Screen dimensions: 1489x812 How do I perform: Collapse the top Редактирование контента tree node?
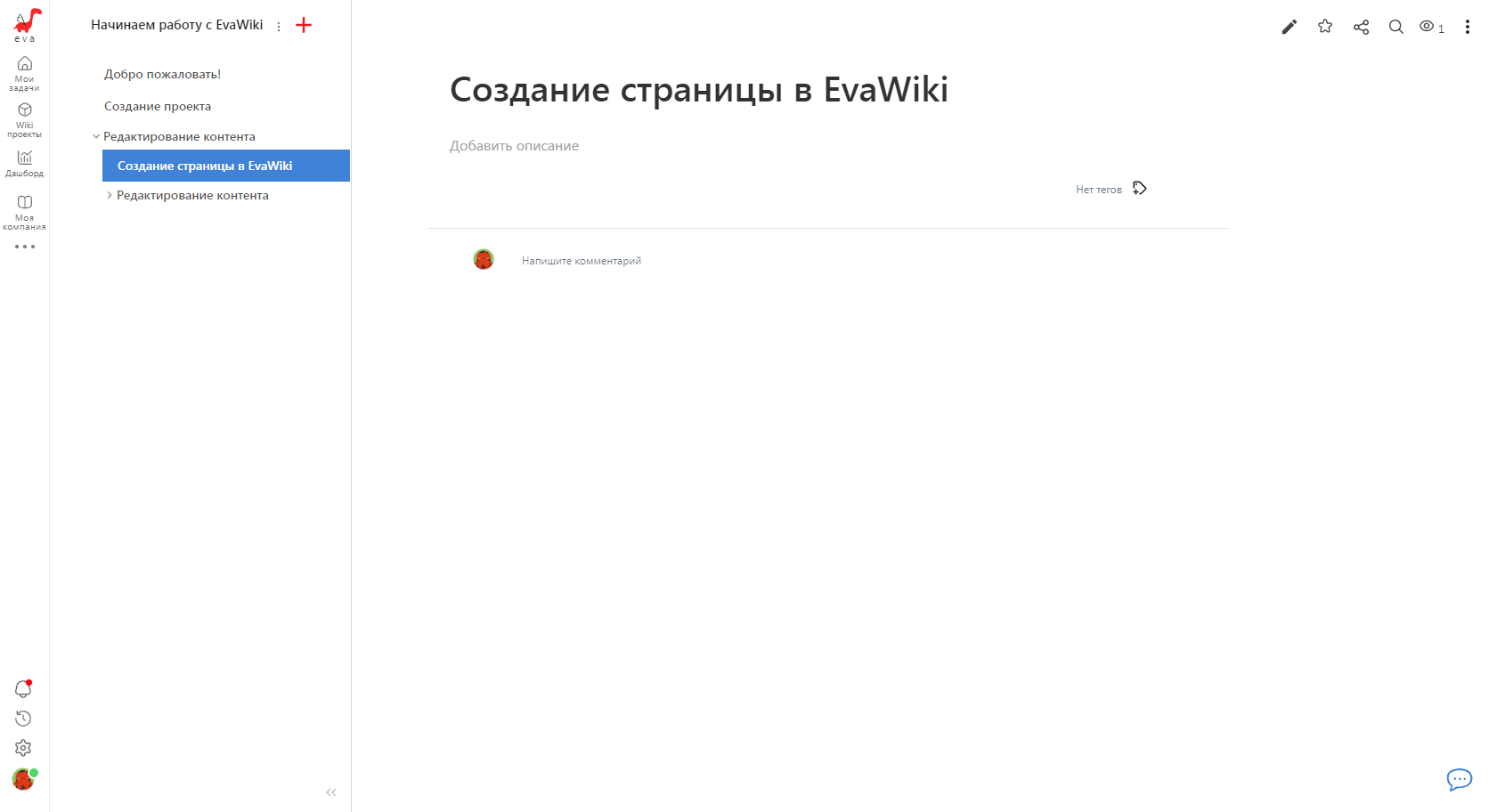[x=96, y=137]
